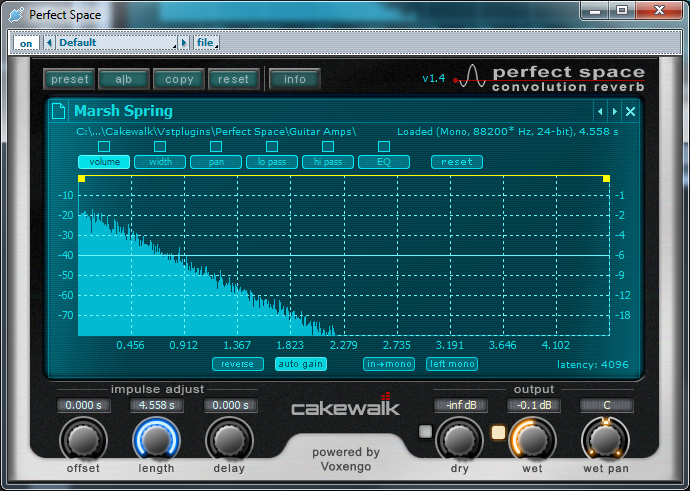Click the impulse folder path text
The height and width of the screenshot is (491, 690).
(216, 132)
